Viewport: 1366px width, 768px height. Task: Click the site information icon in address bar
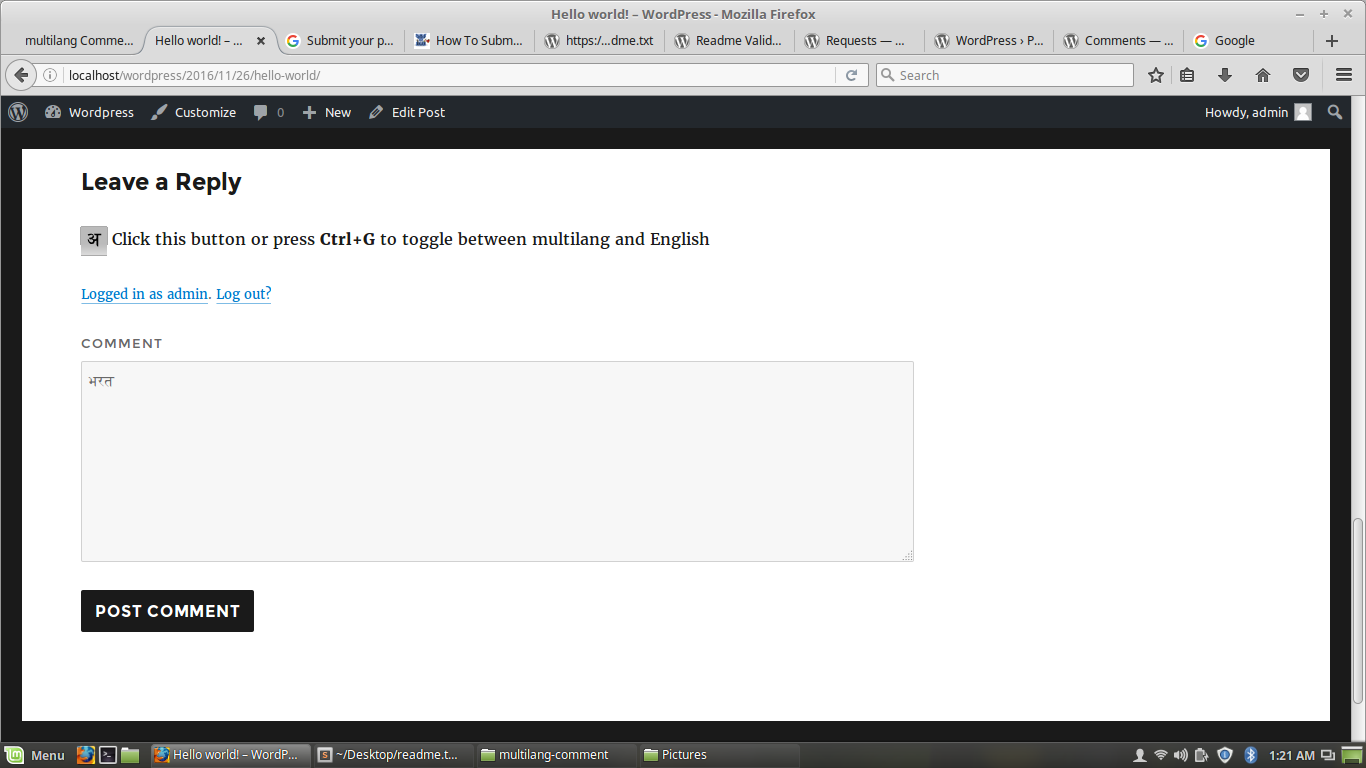[x=50, y=75]
